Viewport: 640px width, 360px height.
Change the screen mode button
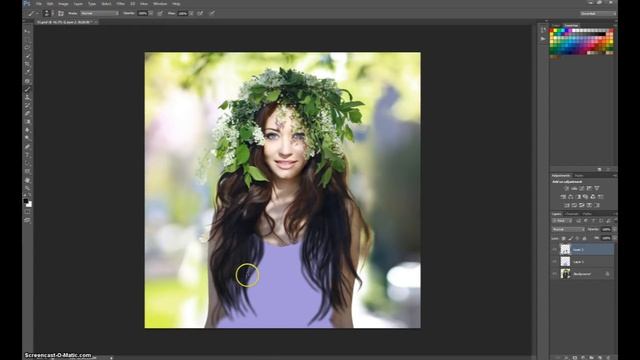click(x=27, y=220)
